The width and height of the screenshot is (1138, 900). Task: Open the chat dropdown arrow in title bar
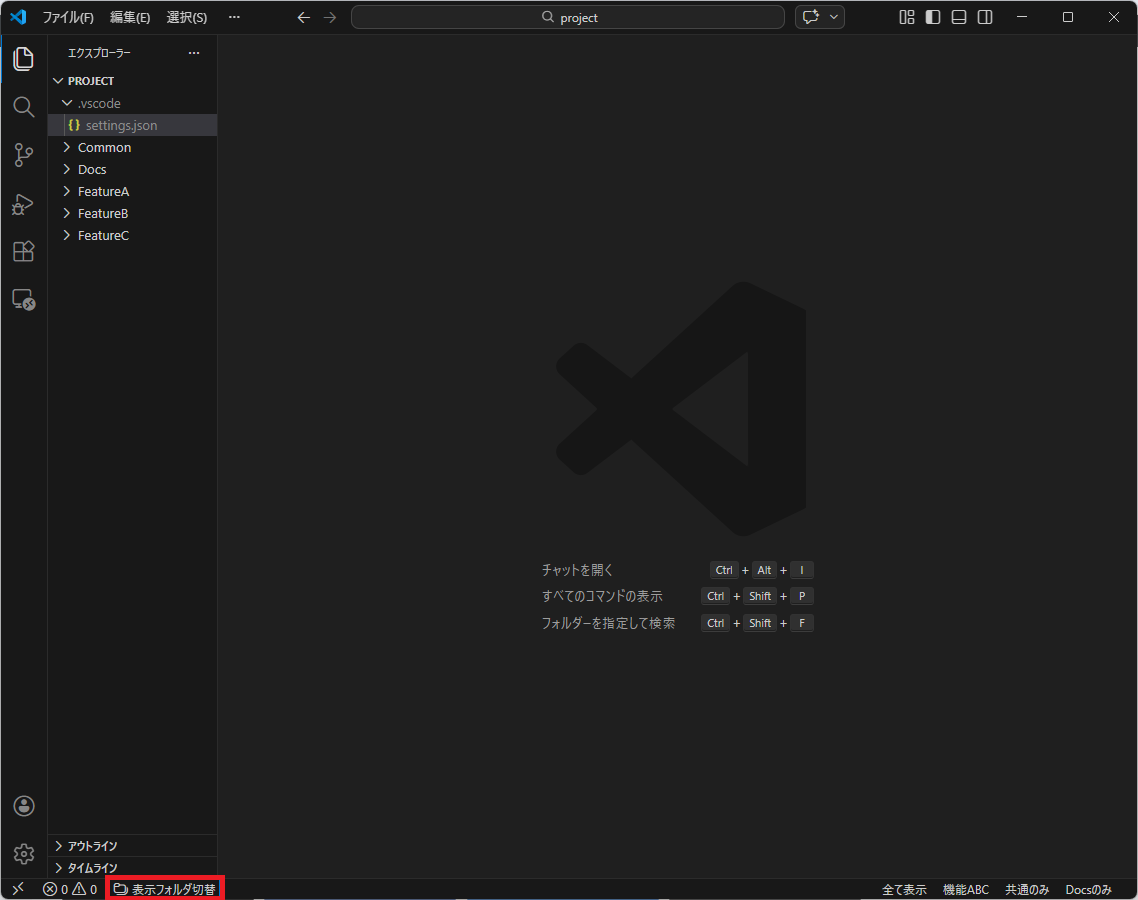tap(833, 17)
